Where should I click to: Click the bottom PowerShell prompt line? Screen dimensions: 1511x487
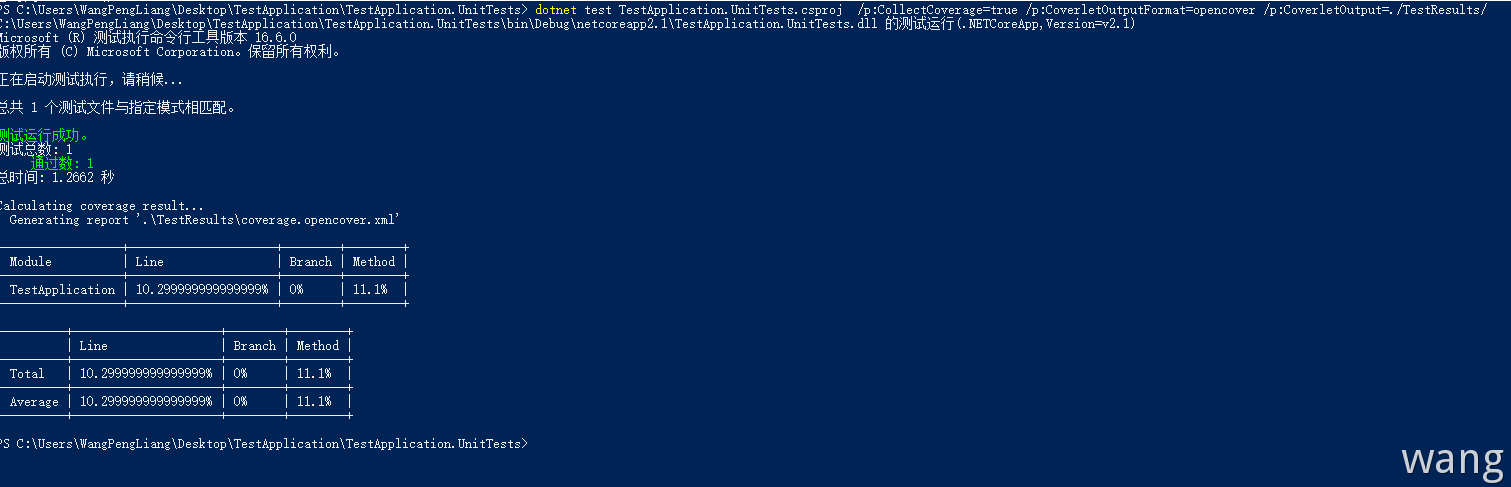coord(264,443)
